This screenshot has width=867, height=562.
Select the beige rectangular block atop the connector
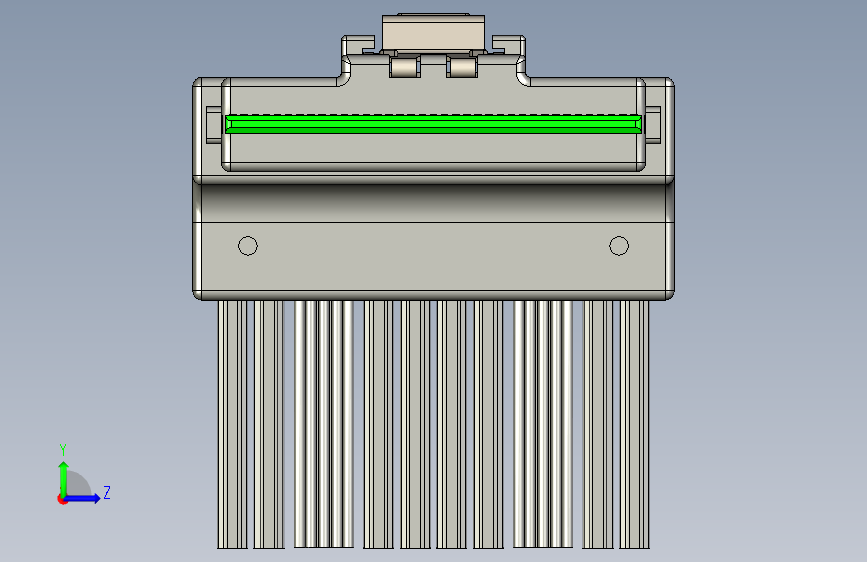coord(434,33)
